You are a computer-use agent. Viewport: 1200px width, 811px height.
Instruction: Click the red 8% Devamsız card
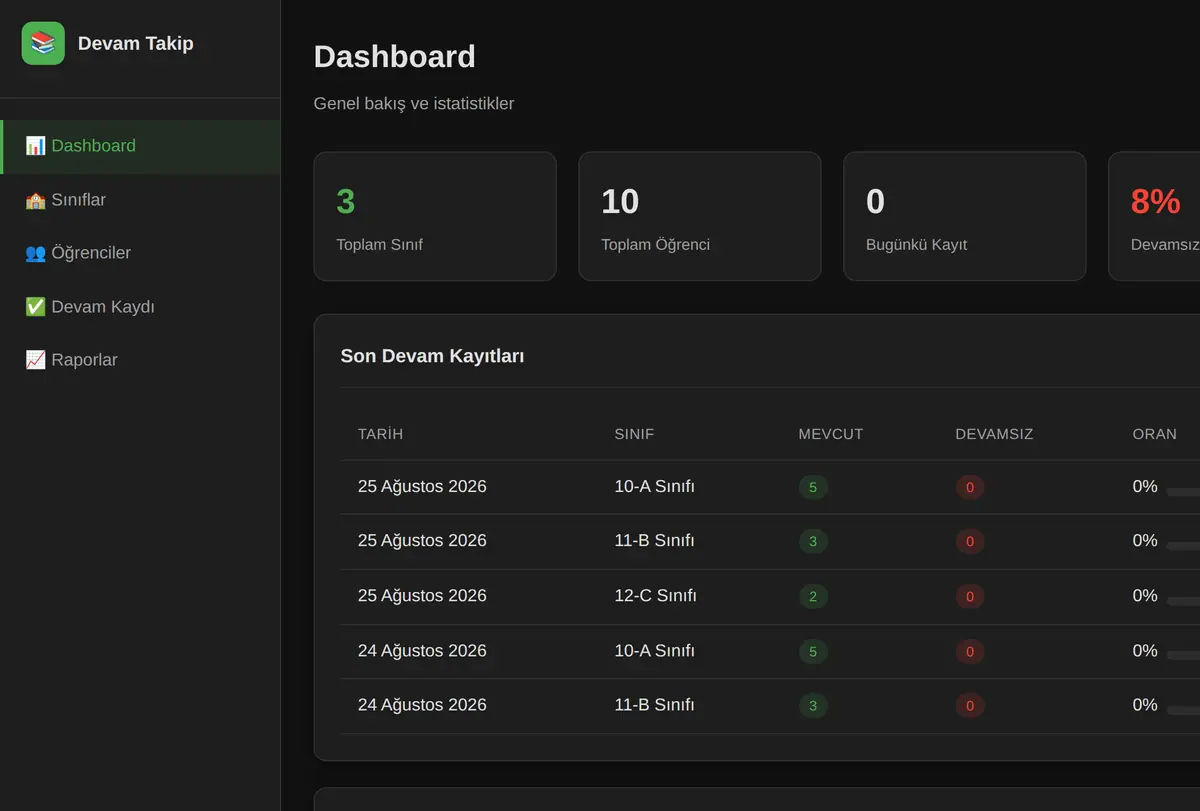[1154, 216]
